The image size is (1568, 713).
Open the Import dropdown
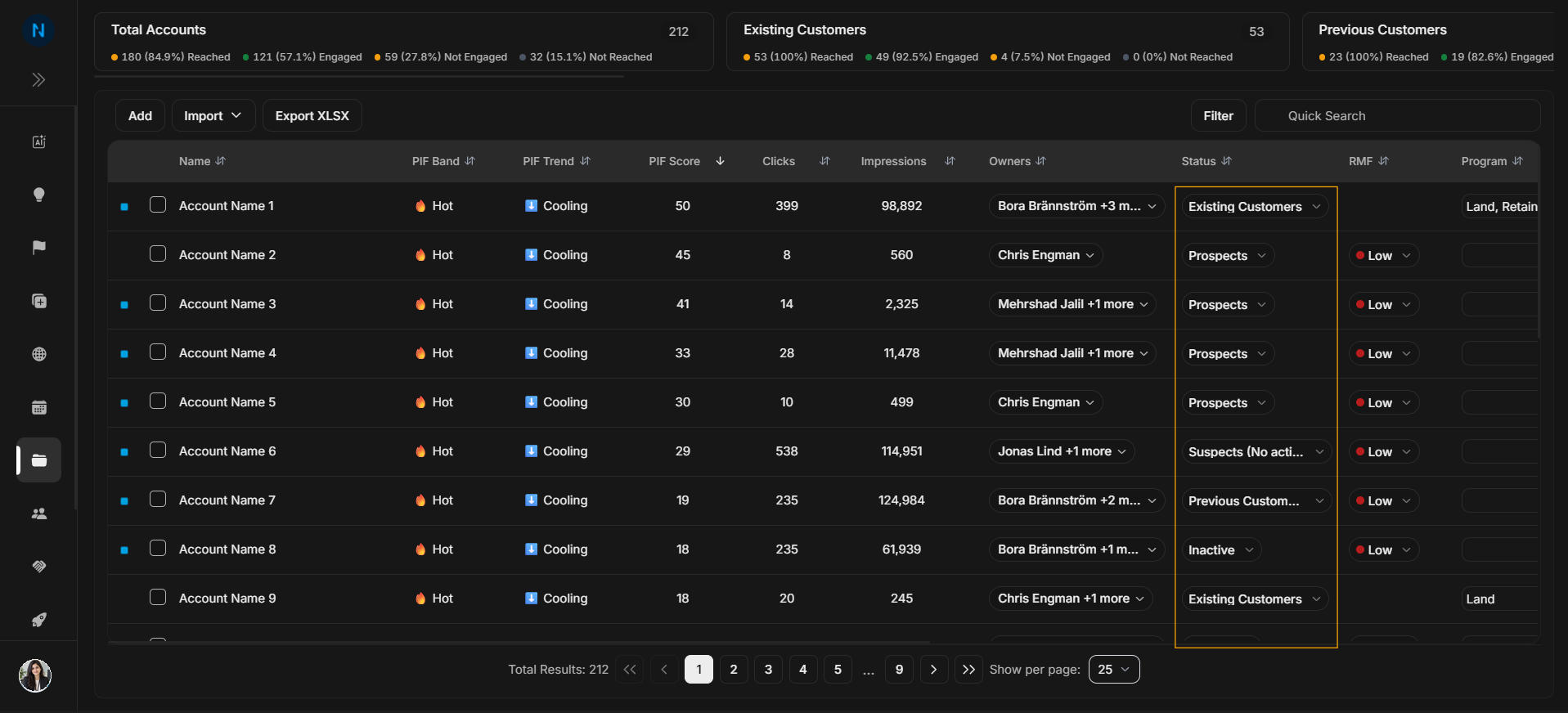click(213, 115)
